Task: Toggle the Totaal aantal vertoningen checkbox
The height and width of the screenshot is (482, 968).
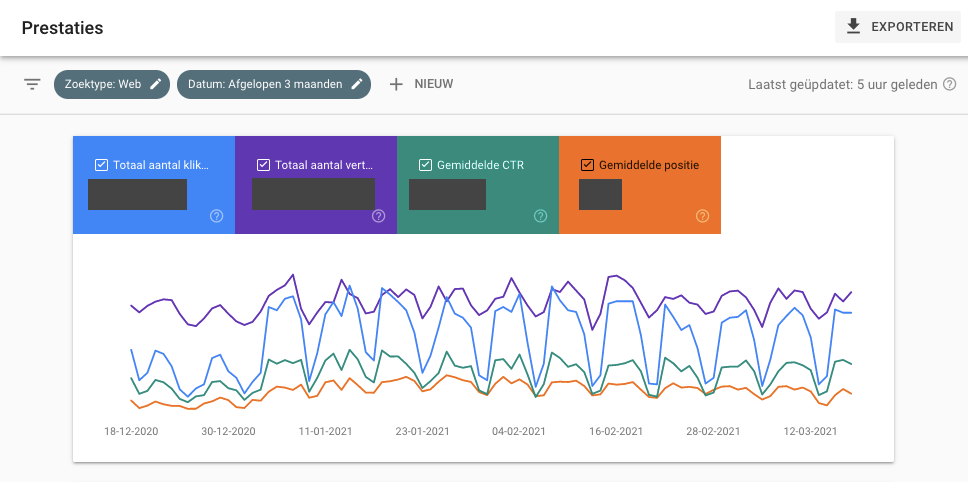Action: tap(264, 165)
